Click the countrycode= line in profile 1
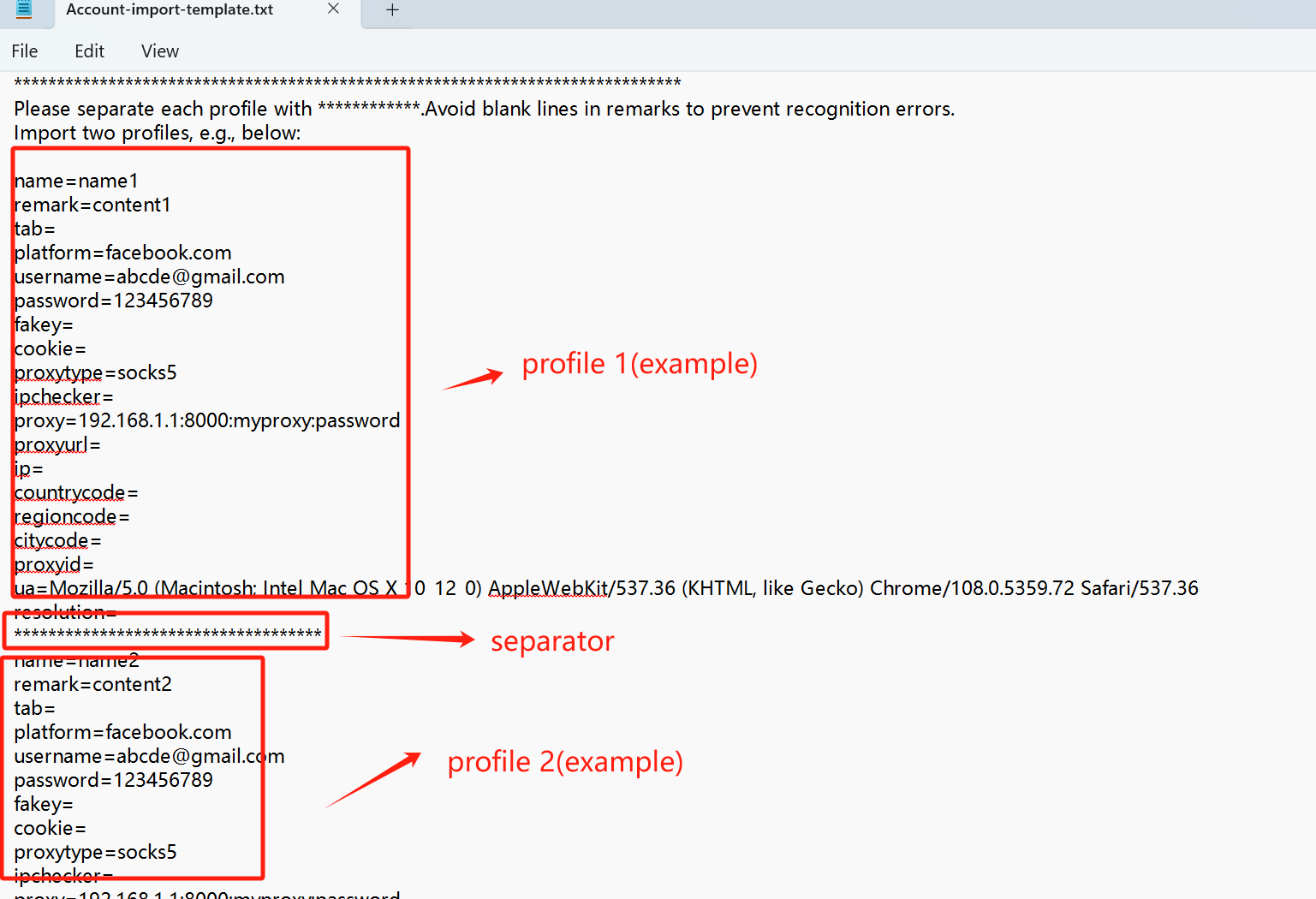Screen dimensions: 1316x899 point(74,492)
